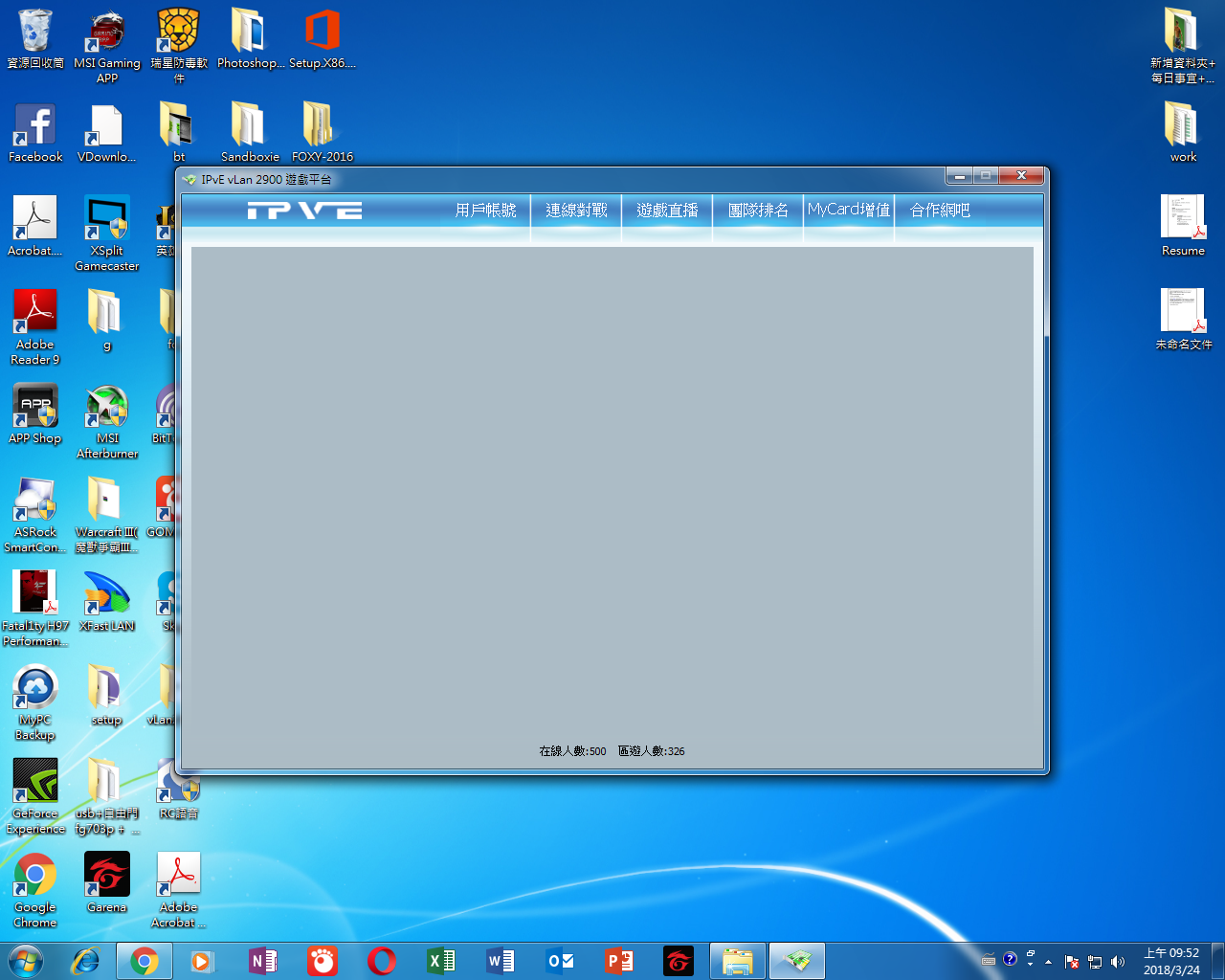Select the 瑞星防毒軟件 antivirus shortcut
Viewport: 1225px width, 980px height.
pyautogui.click(x=179, y=47)
